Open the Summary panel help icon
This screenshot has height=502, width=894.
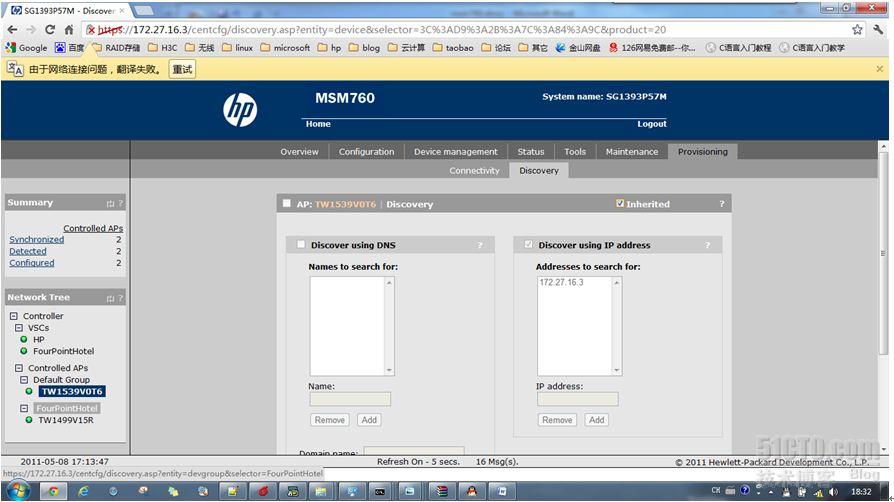click(120, 203)
